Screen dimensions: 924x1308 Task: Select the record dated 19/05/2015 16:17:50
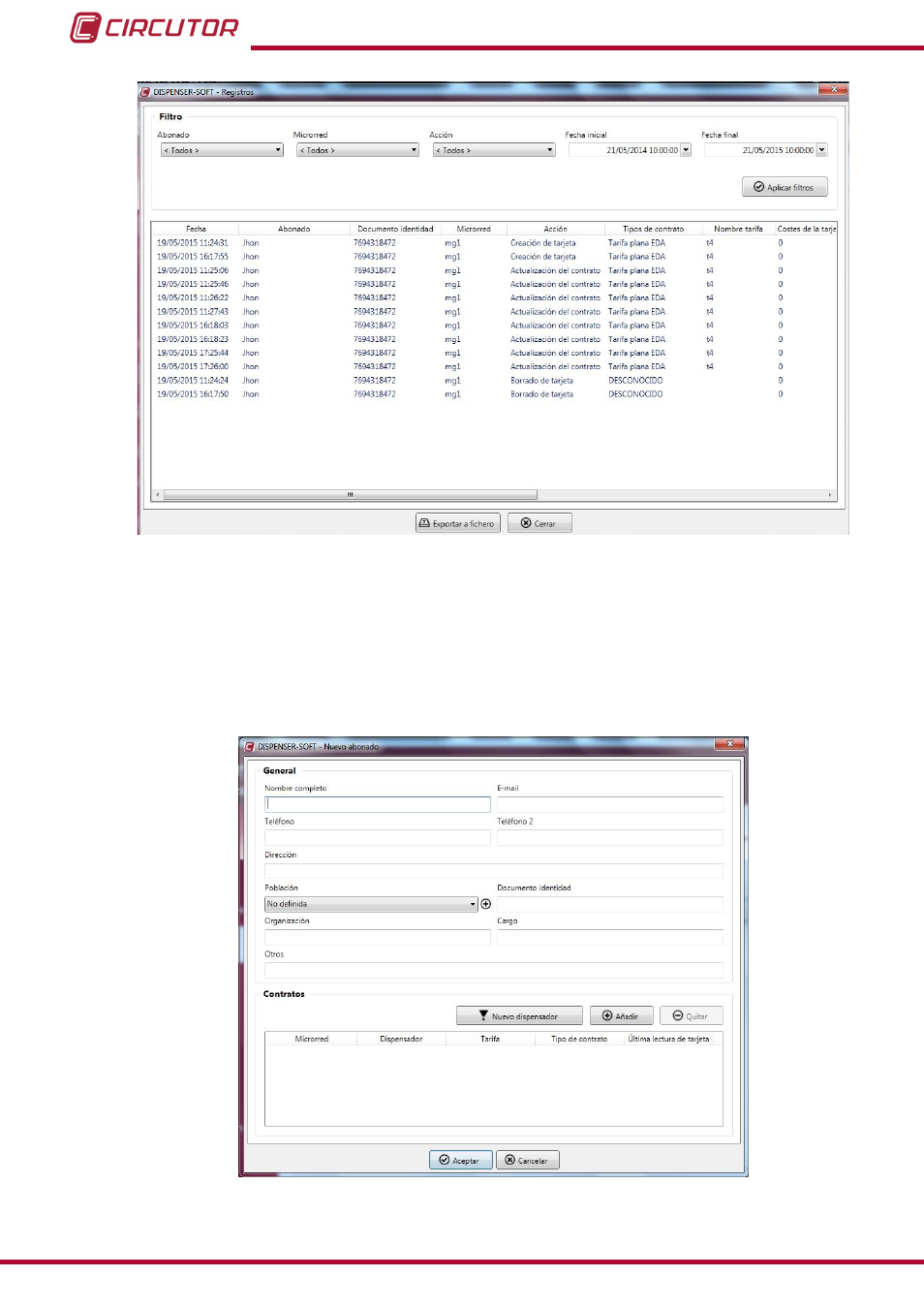click(494, 394)
